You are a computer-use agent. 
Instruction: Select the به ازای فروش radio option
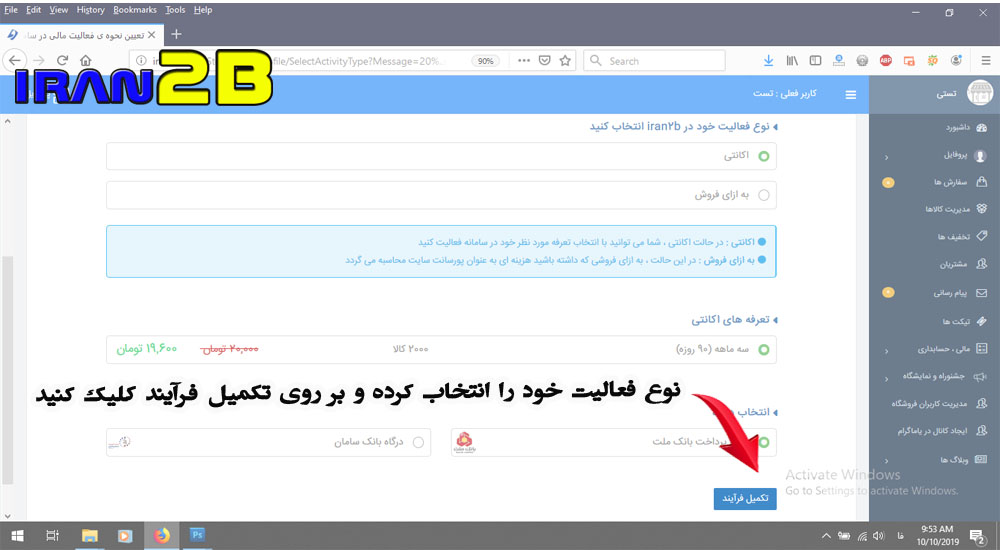click(x=763, y=195)
